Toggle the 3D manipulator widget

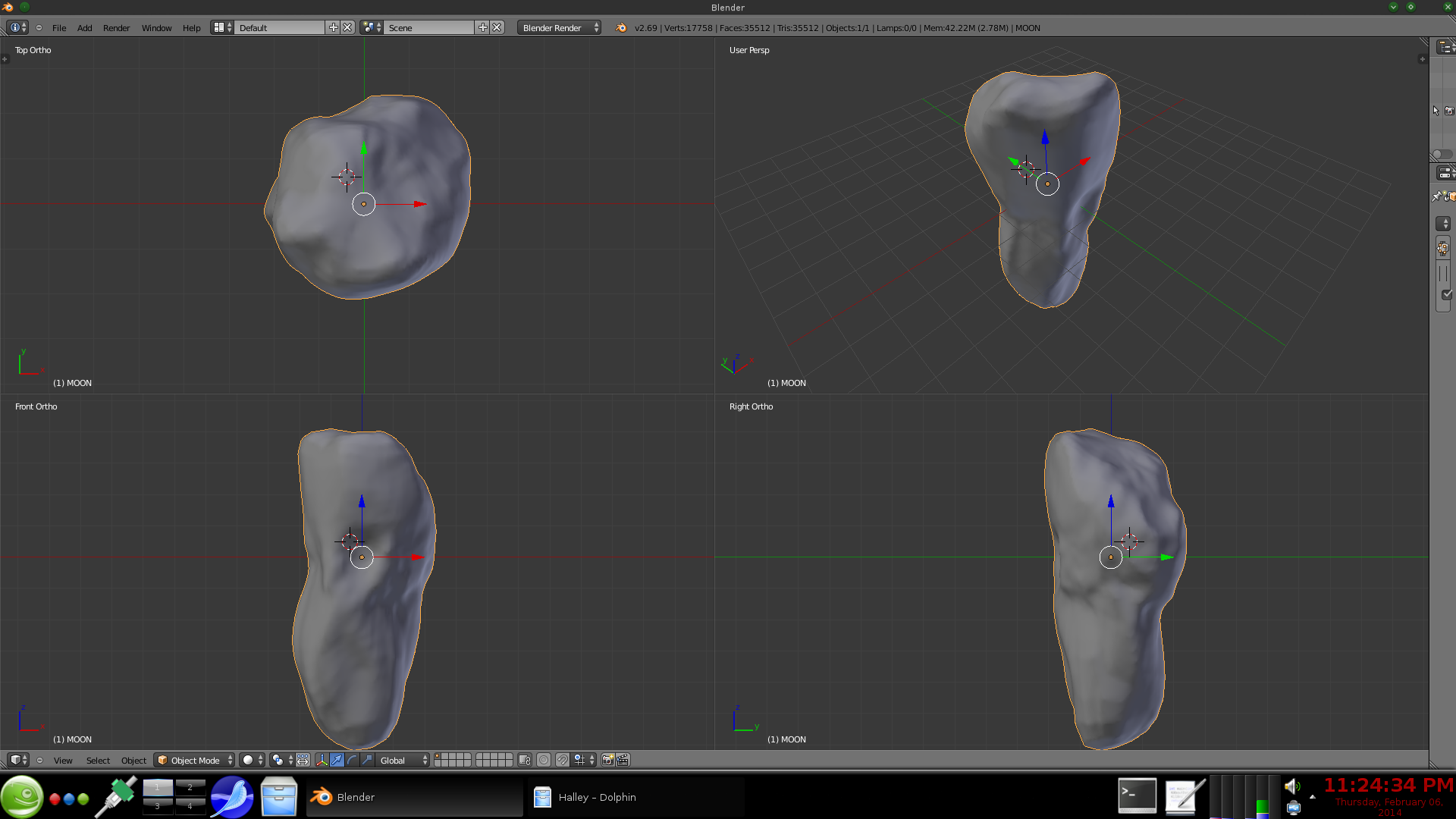click(322, 760)
